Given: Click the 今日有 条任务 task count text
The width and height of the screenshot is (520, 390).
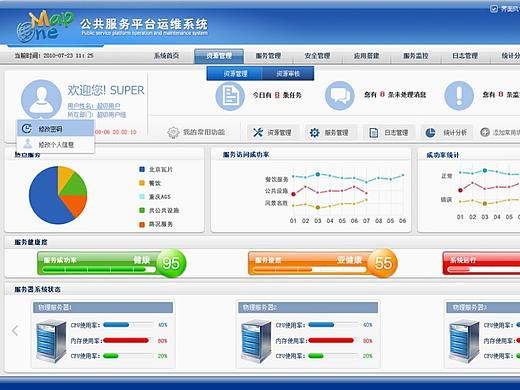Looking at the screenshot, I should click(277, 95).
